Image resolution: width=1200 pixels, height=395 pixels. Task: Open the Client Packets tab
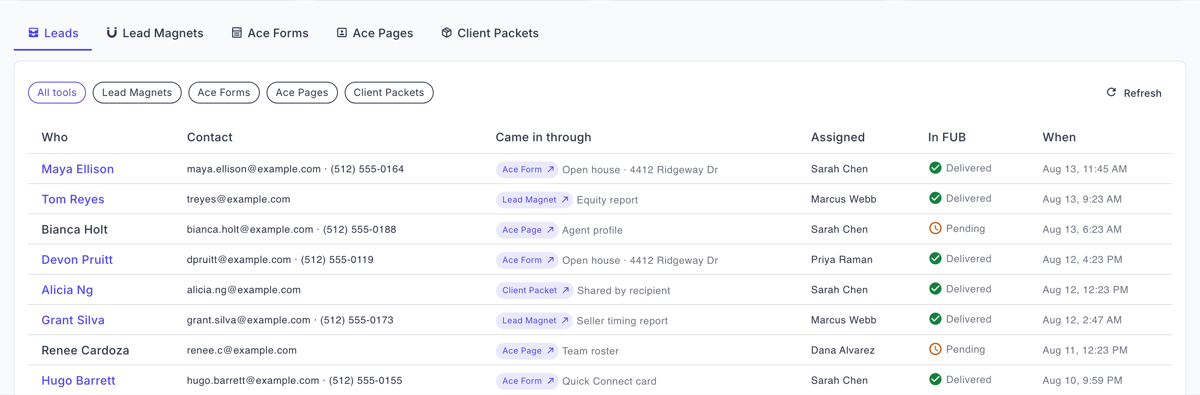tap(490, 33)
